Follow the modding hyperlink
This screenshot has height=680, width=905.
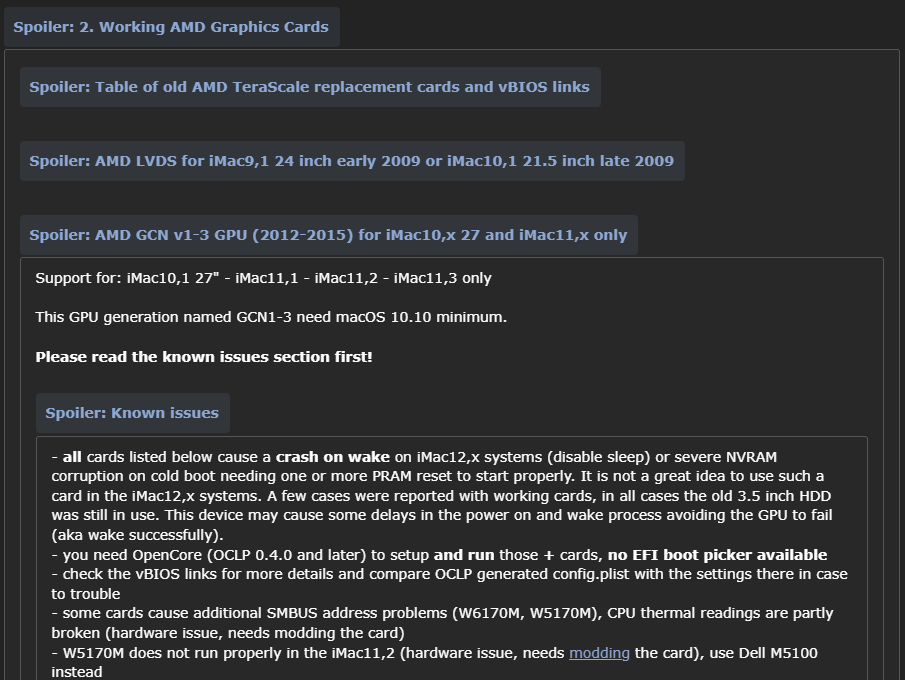click(x=599, y=653)
